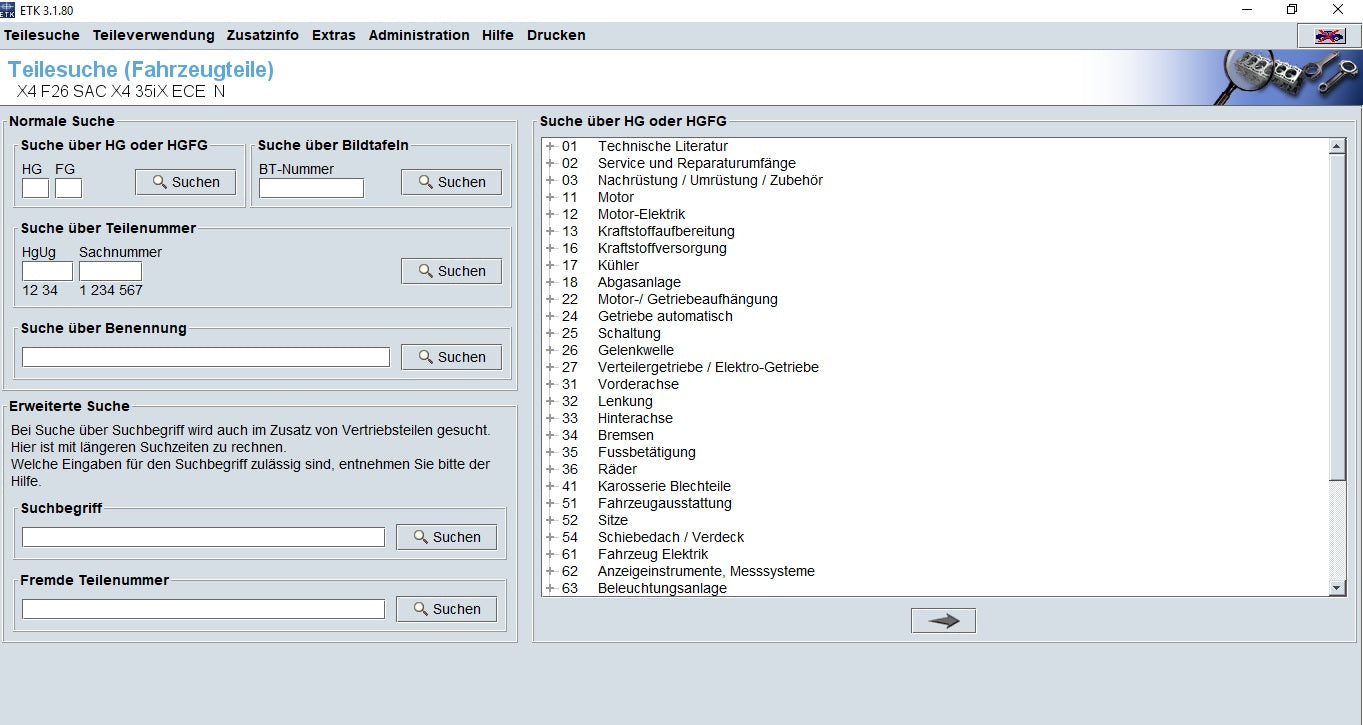Expand the 34 Bremsen group
The height and width of the screenshot is (725, 1363).
550,435
